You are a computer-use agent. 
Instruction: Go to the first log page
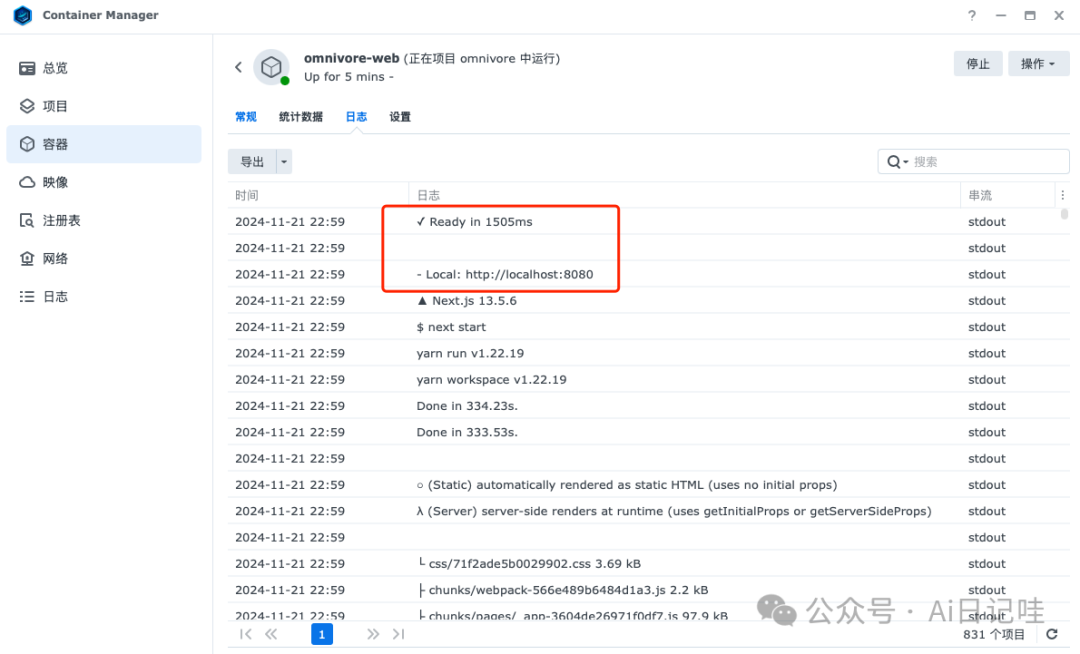point(245,634)
